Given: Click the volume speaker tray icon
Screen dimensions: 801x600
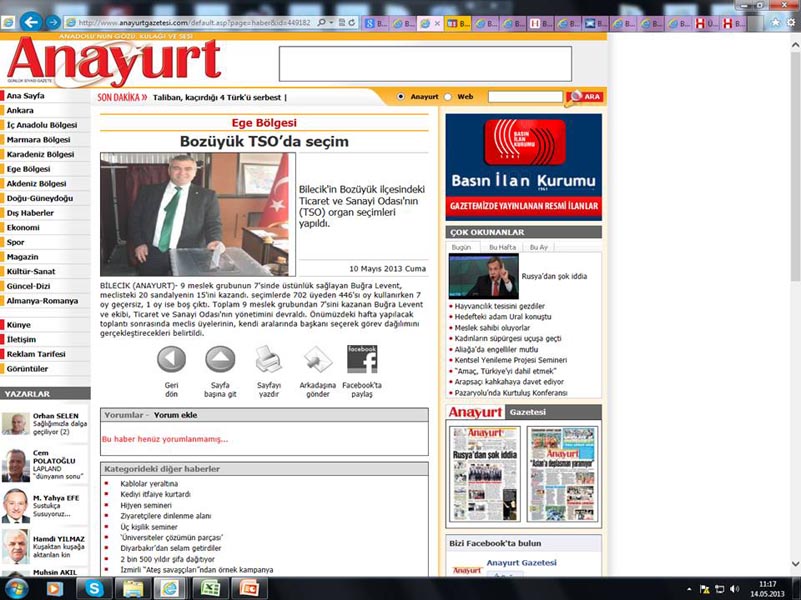Looking at the screenshot, I should click(x=735, y=589).
